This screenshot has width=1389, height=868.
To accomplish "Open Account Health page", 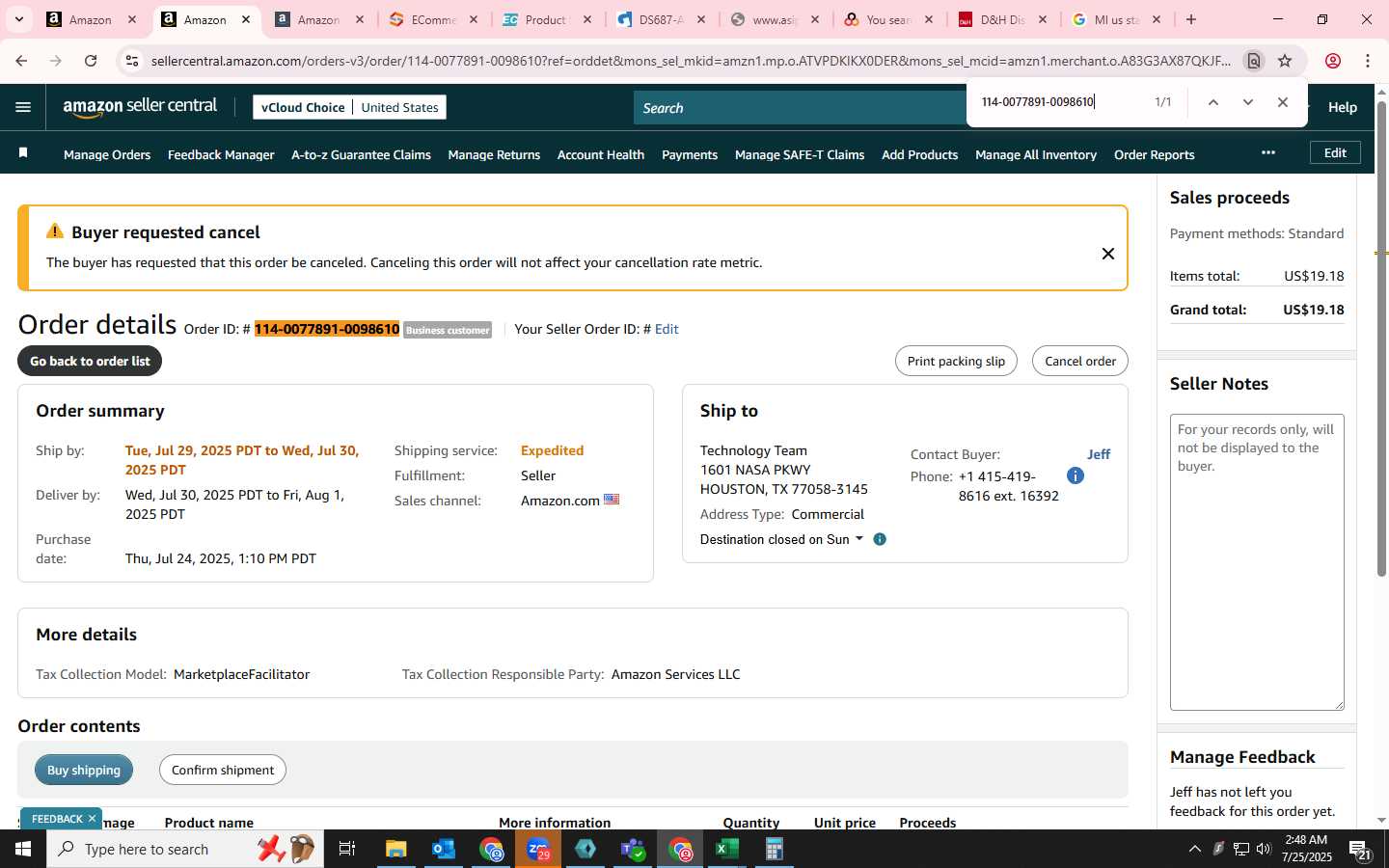I will click(601, 154).
